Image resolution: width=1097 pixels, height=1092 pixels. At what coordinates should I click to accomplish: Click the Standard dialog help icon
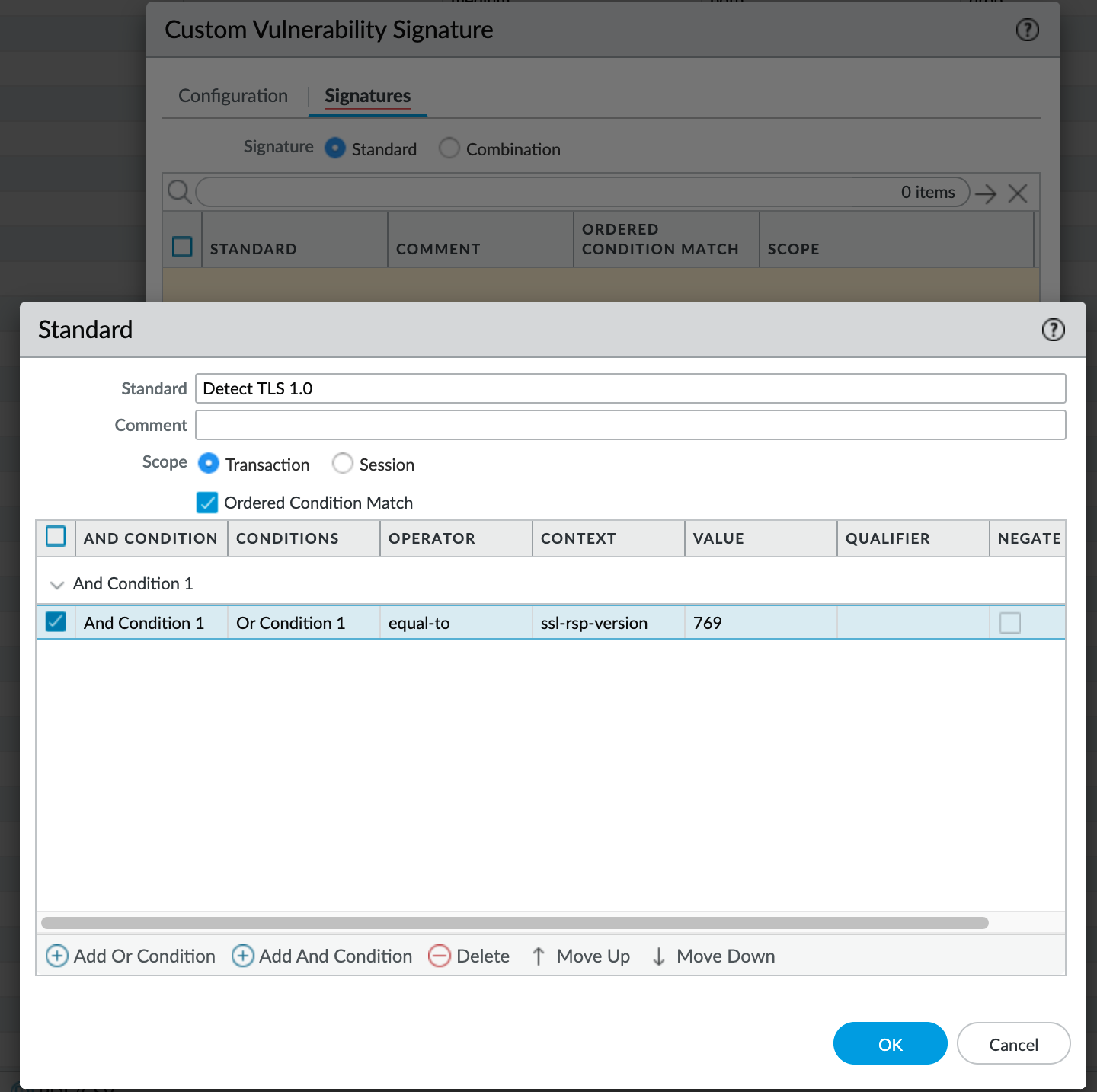pos(1053,330)
